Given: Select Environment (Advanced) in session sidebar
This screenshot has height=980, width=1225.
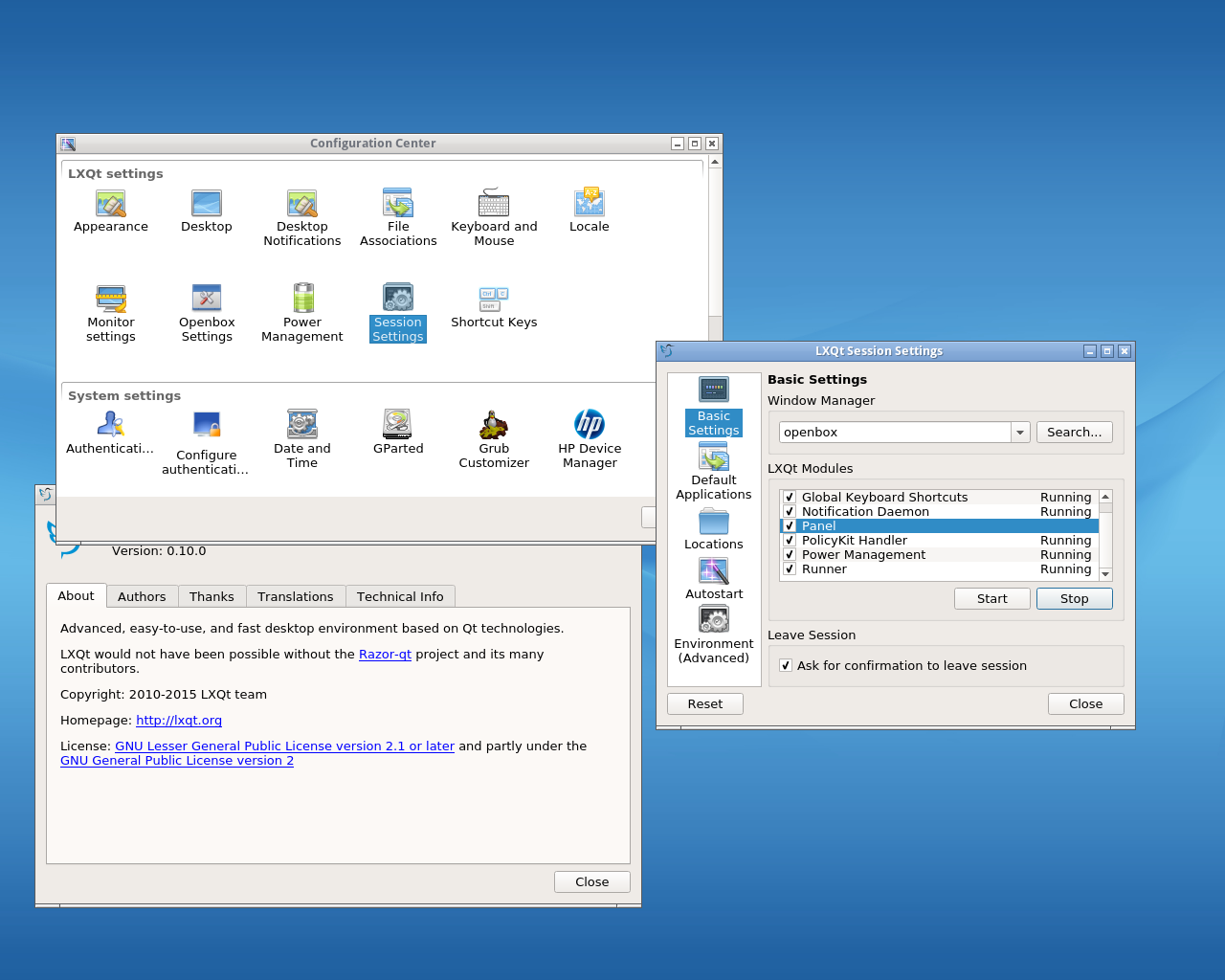Looking at the screenshot, I should click(714, 635).
